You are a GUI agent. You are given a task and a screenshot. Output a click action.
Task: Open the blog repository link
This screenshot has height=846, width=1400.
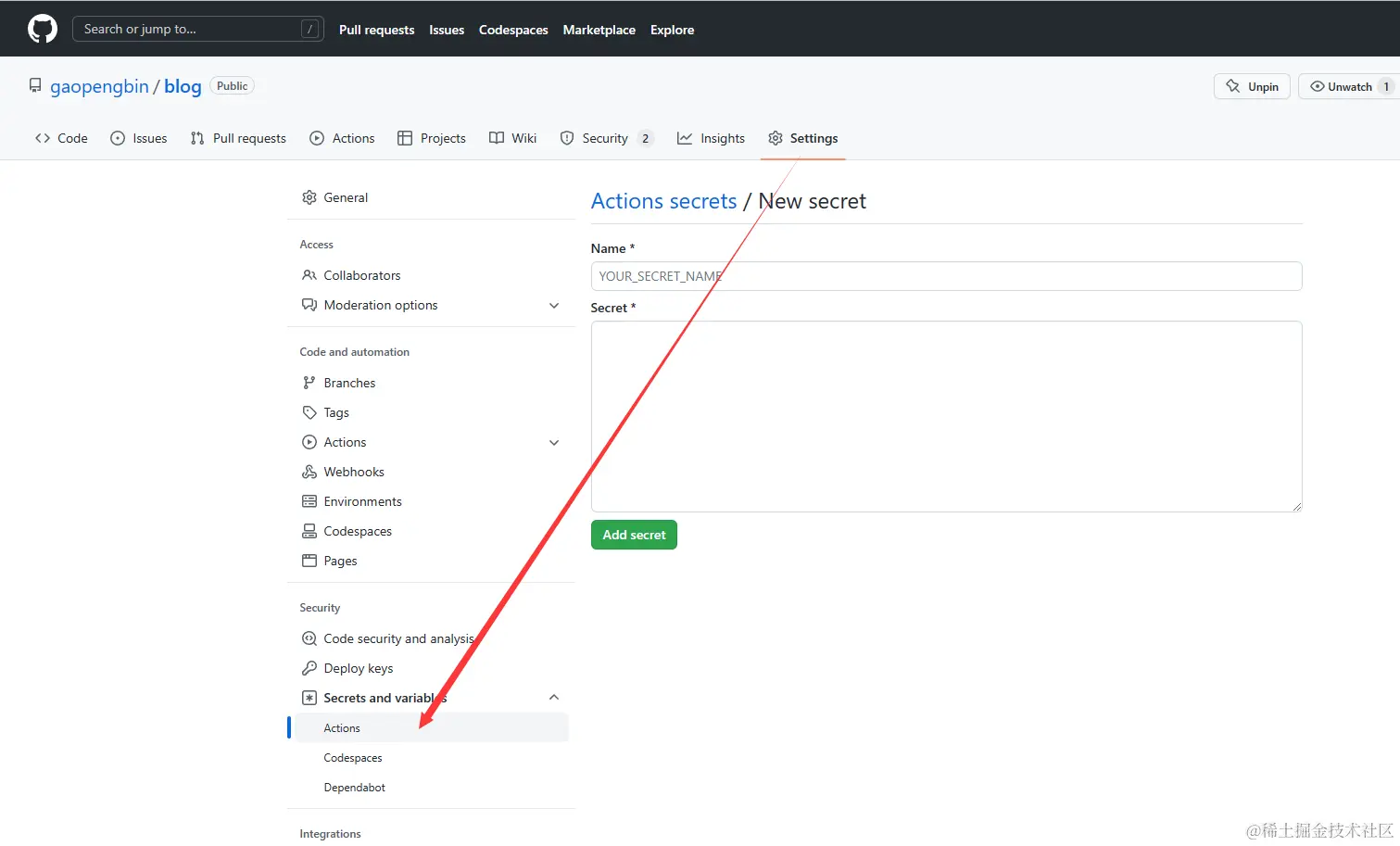[183, 86]
